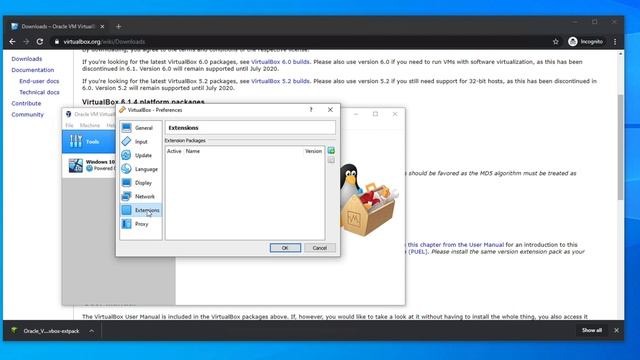Open Documentation link in sidebar
This screenshot has width=640, height=360.
point(33,70)
